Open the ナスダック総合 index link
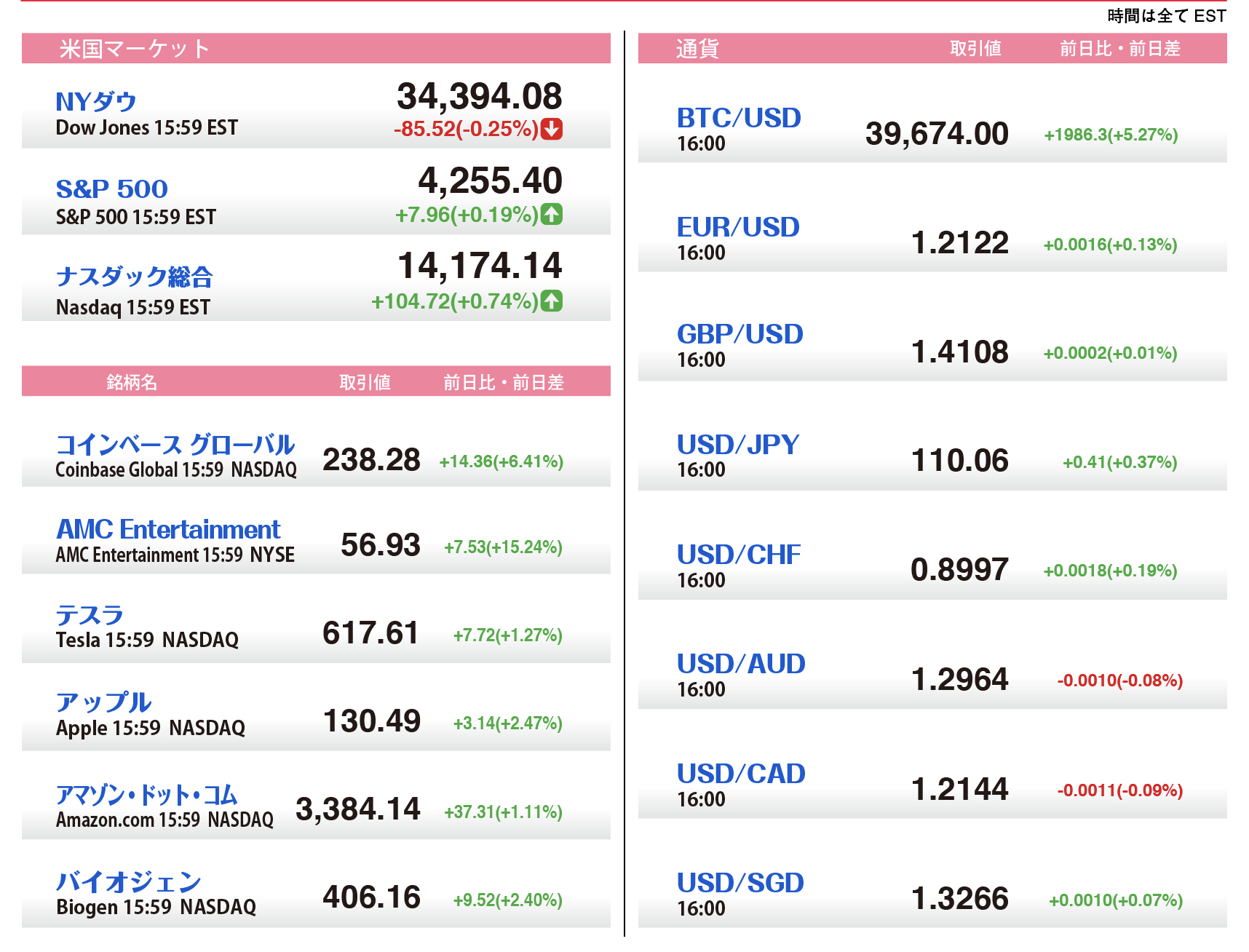Screen dimensions: 1249x952 pos(134,277)
